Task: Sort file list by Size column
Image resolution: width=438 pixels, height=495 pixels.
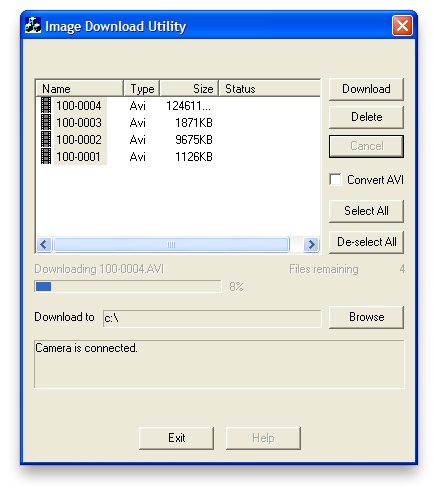Action: (189, 89)
